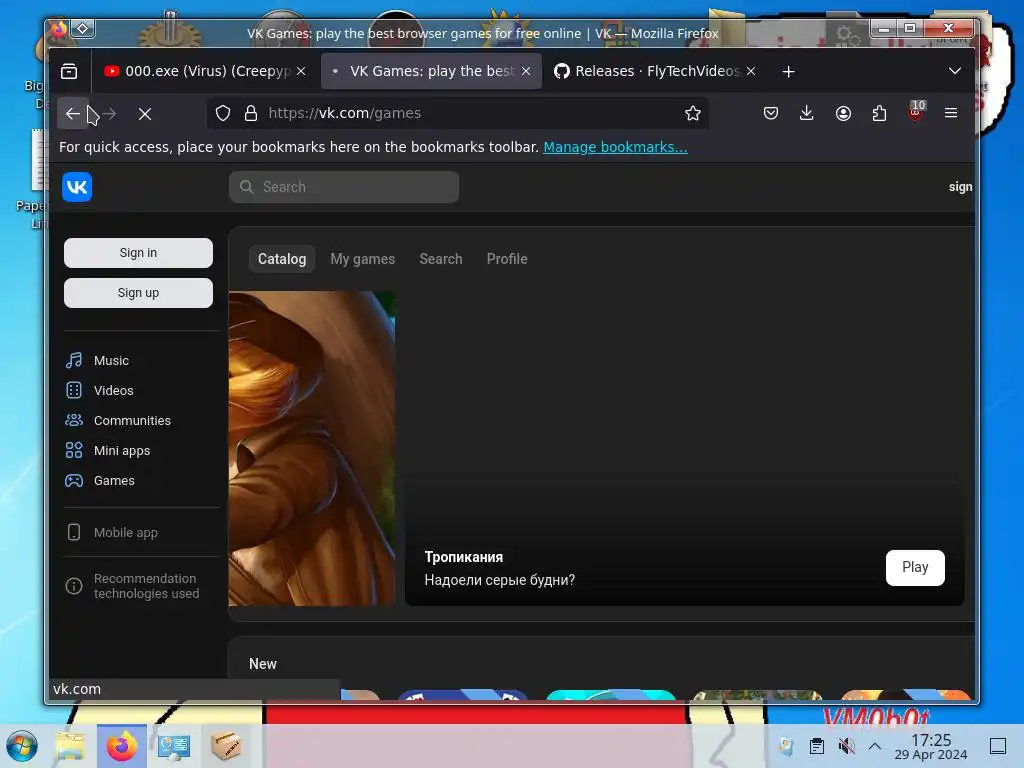Open the Downloads arrow icon
The height and width of the screenshot is (768, 1024).
coord(807,114)
